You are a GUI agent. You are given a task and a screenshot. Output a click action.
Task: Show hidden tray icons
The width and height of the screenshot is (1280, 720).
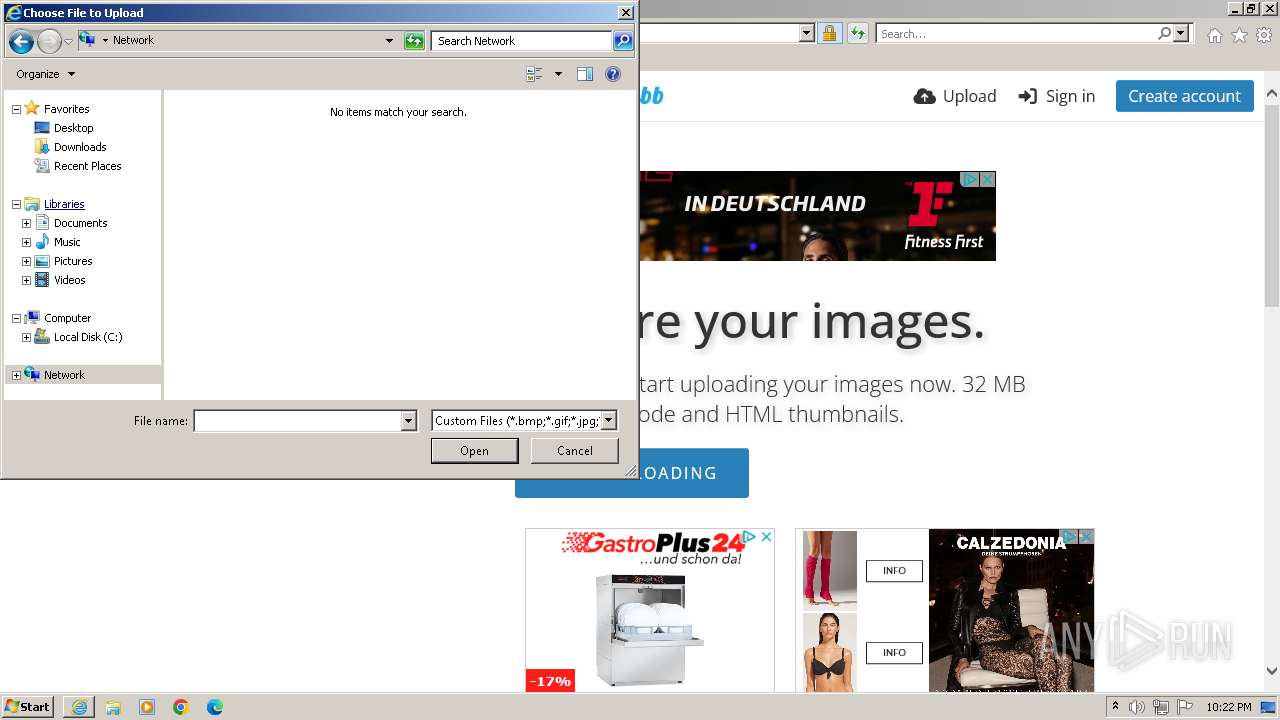pyautogui.click(x=1115, y=707)
